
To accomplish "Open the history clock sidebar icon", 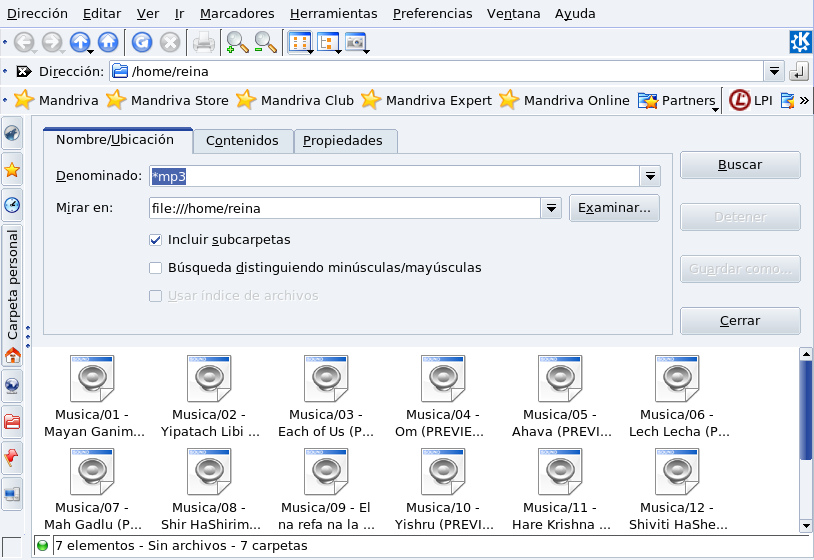I will tap(12, 205).
